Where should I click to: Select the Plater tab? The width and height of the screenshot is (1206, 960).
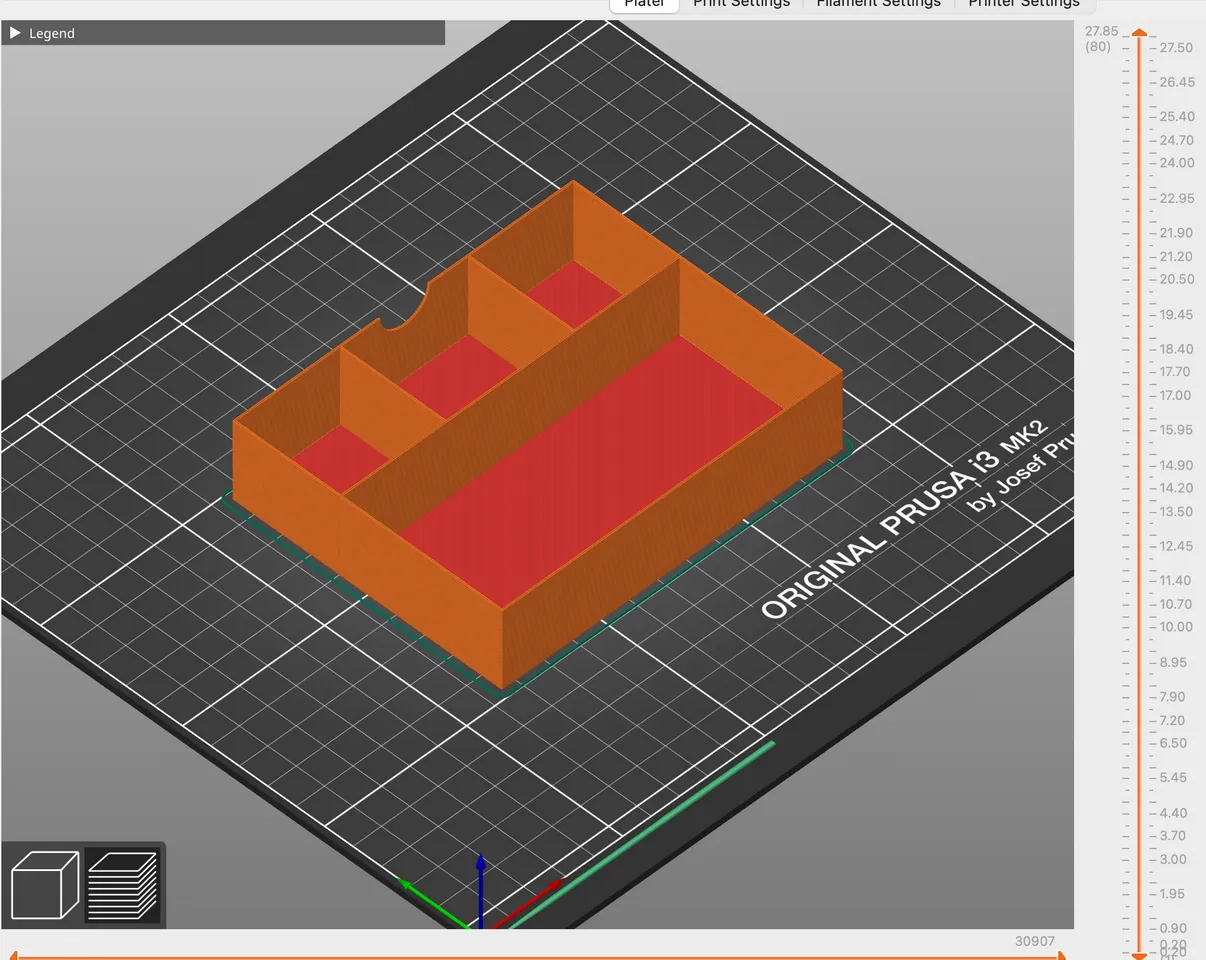643,4
